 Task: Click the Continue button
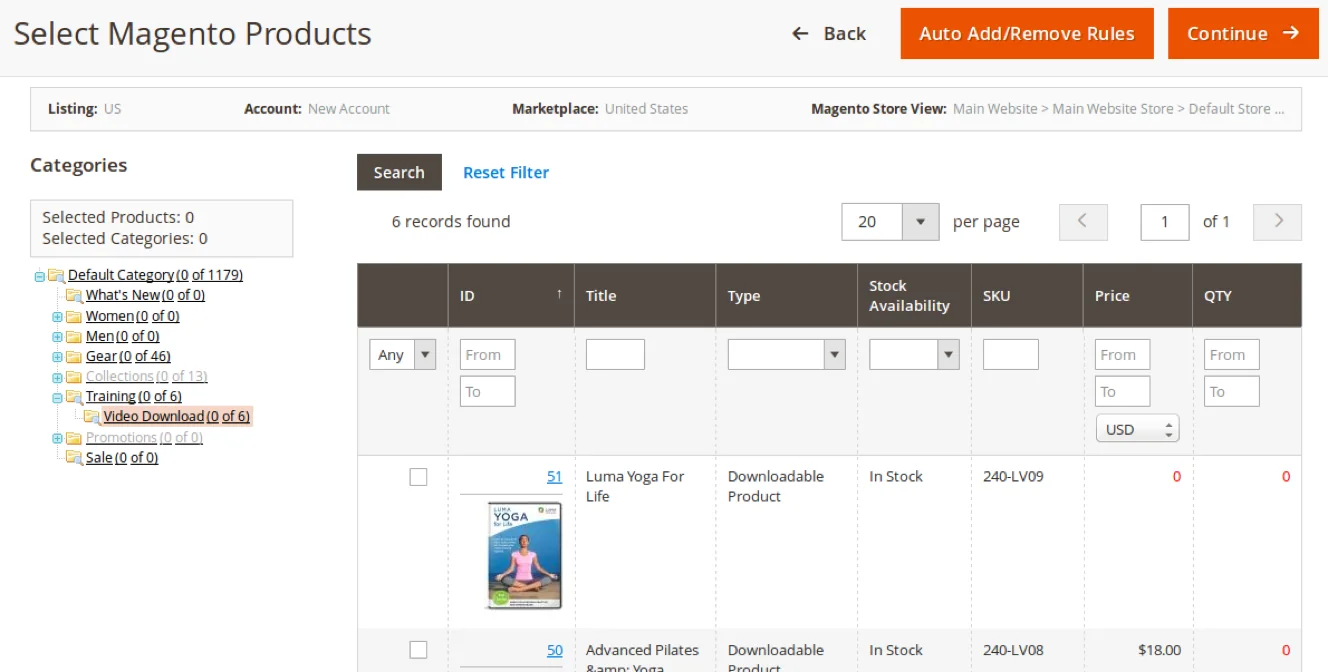pyautogui.click(x=1243, y=33)
